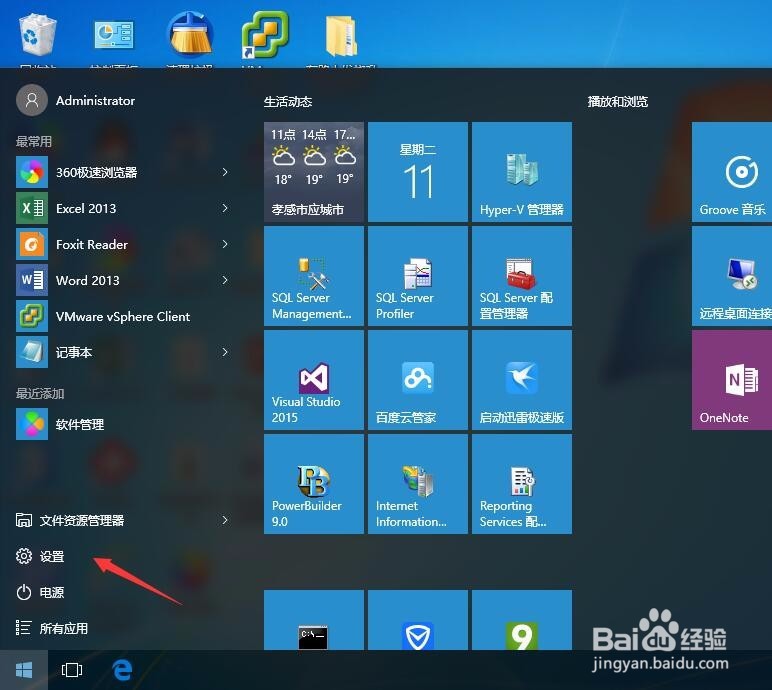Open PowerBuilder 9.0 tile
The width and height of the screenshot is (772, 690).
pos(314,484)
